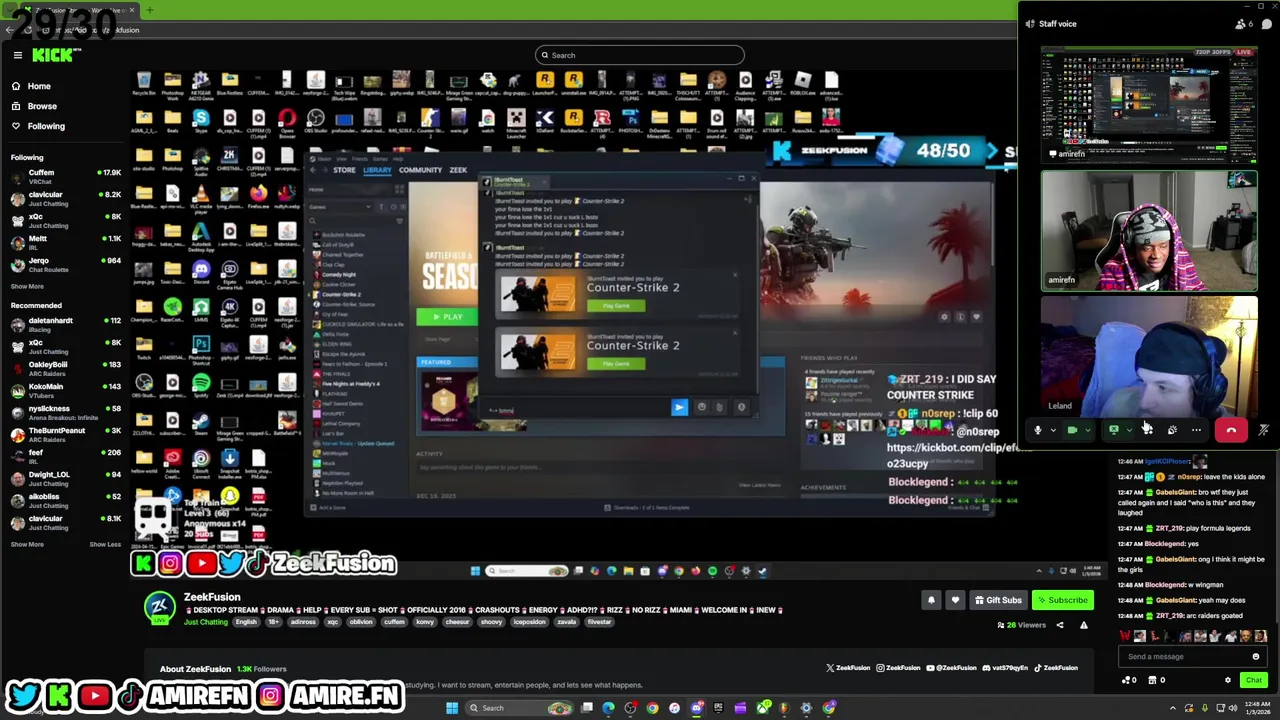Open the Discord invite link
1280x720 pixels.
(1005, 668)
